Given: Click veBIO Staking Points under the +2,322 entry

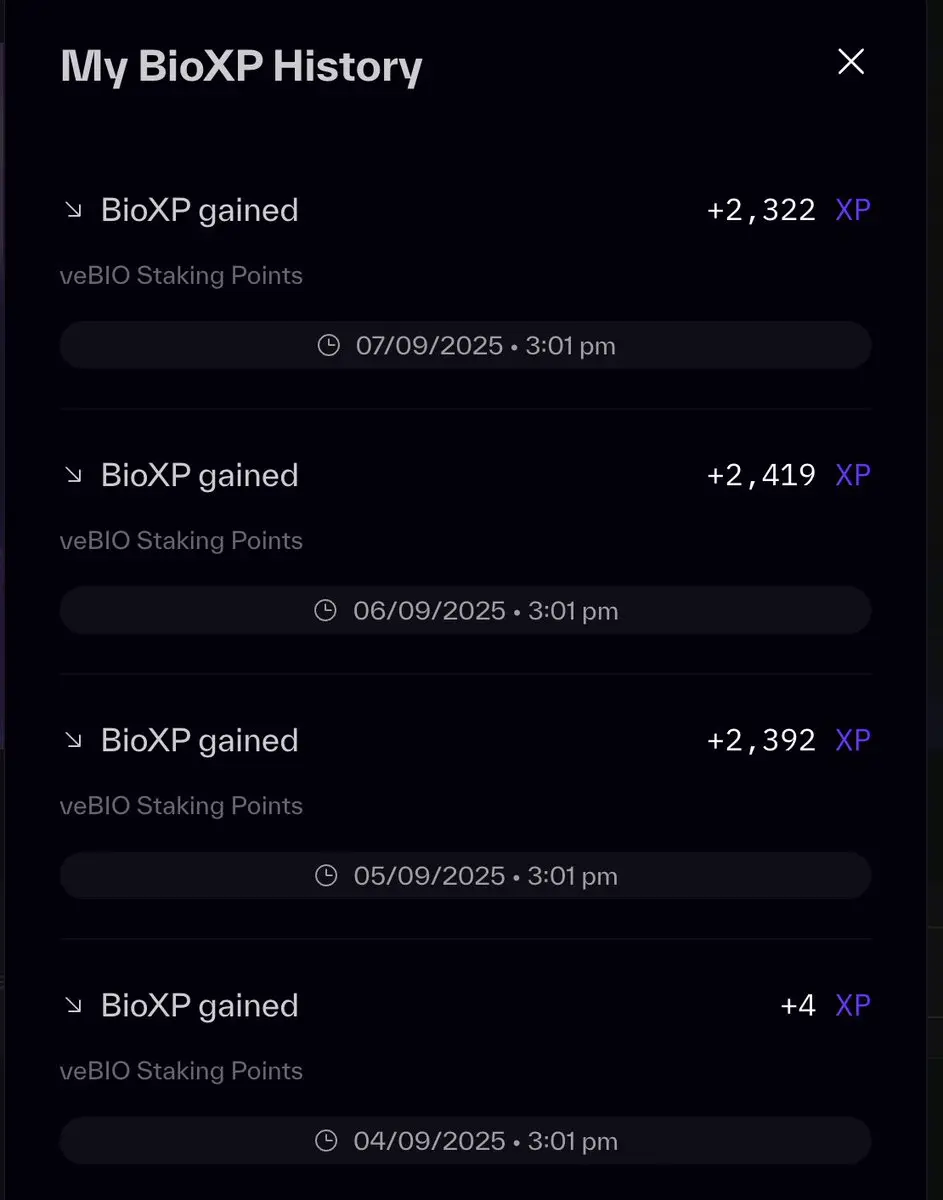Looking at the screenshot, I should pyautogui.click(x=181, y=275).
